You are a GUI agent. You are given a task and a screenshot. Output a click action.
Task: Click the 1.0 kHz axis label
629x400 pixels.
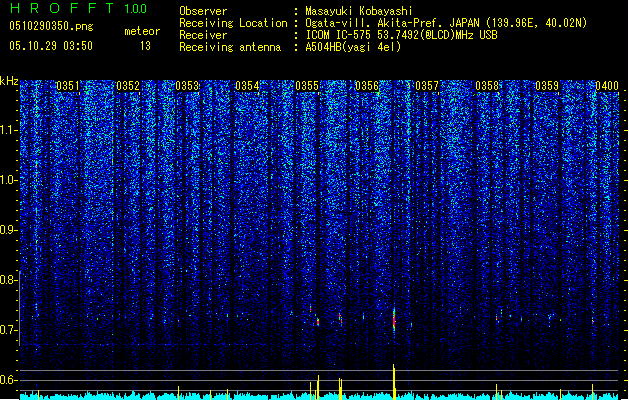point(8,180)
